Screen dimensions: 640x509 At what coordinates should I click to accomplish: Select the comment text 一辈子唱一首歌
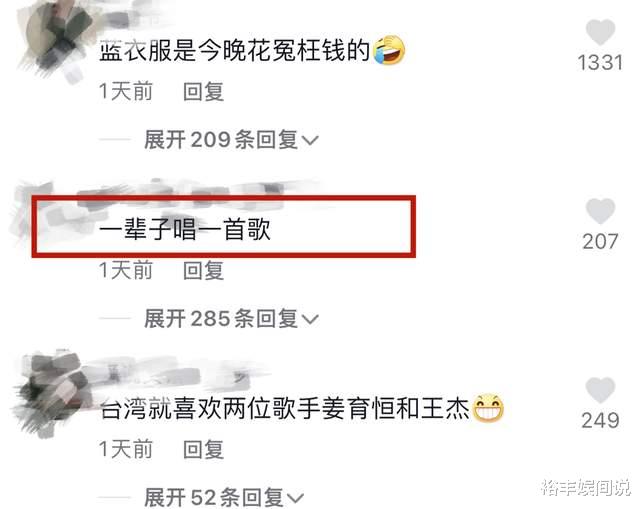tap(185, 229)
